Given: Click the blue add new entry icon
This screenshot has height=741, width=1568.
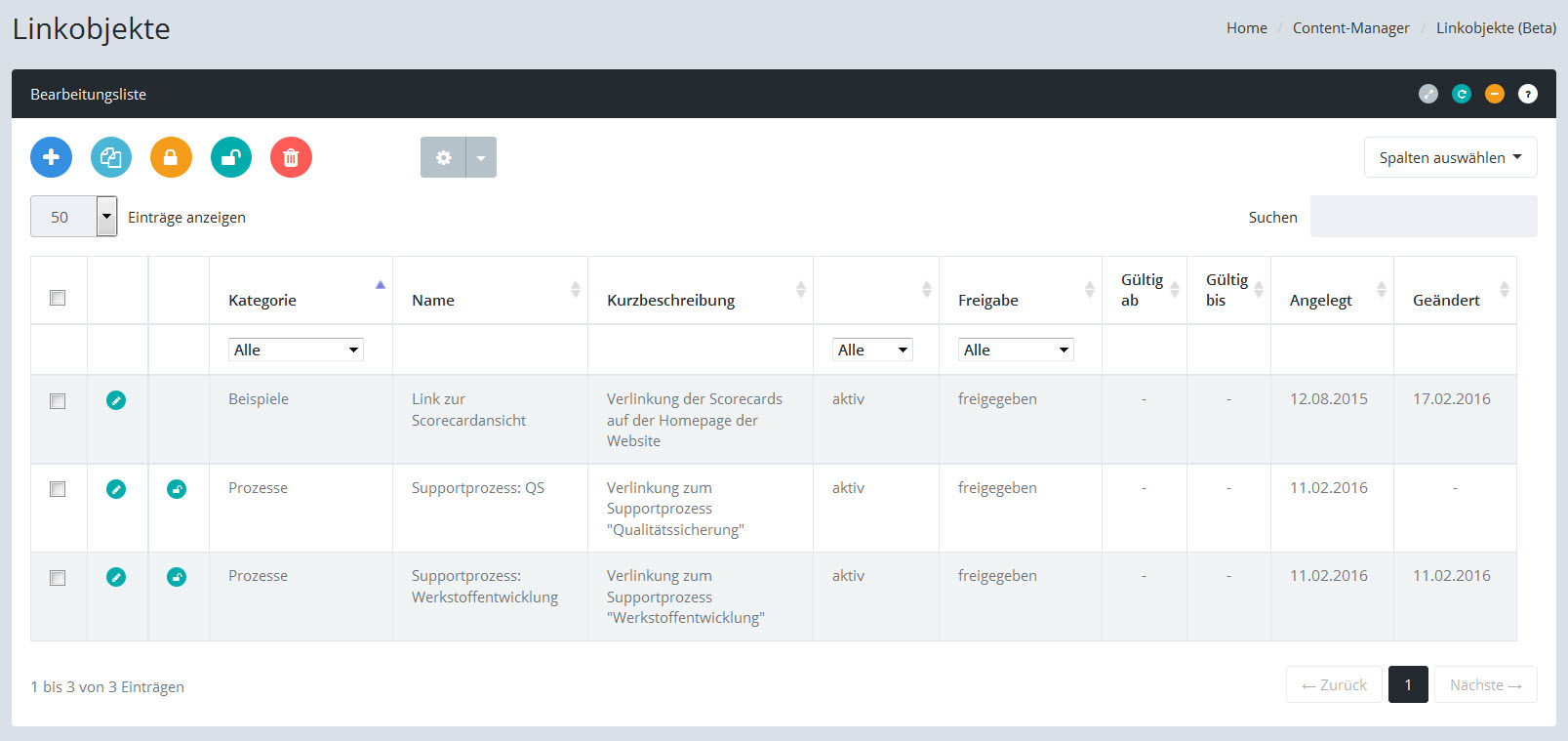Looking at the screenshot, I should pyautogui.click(x=51, y=157).
